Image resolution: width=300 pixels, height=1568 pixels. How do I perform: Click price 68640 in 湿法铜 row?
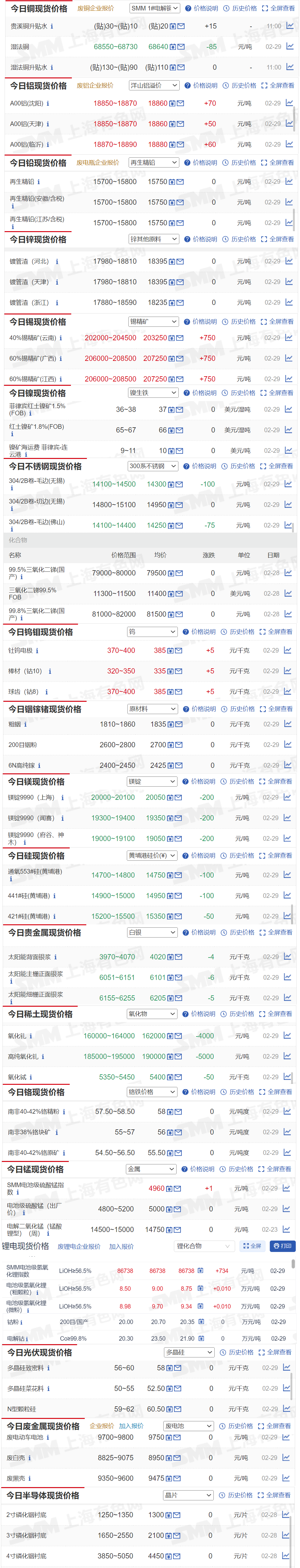tap(158, 46)
